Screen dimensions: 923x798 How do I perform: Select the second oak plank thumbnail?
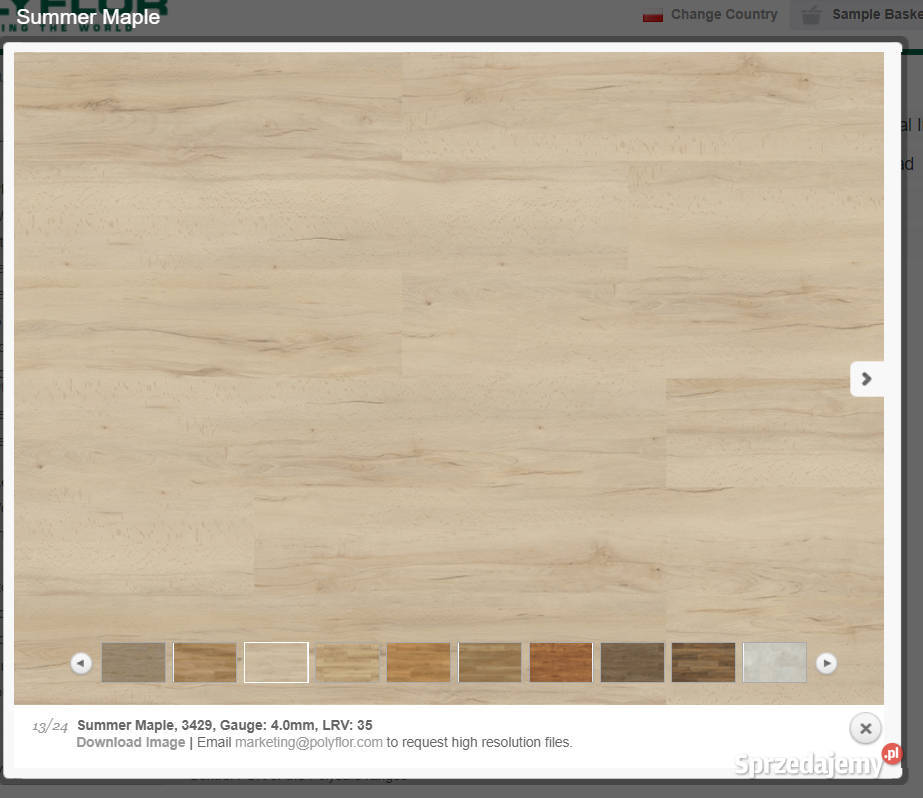pos(205,662)
